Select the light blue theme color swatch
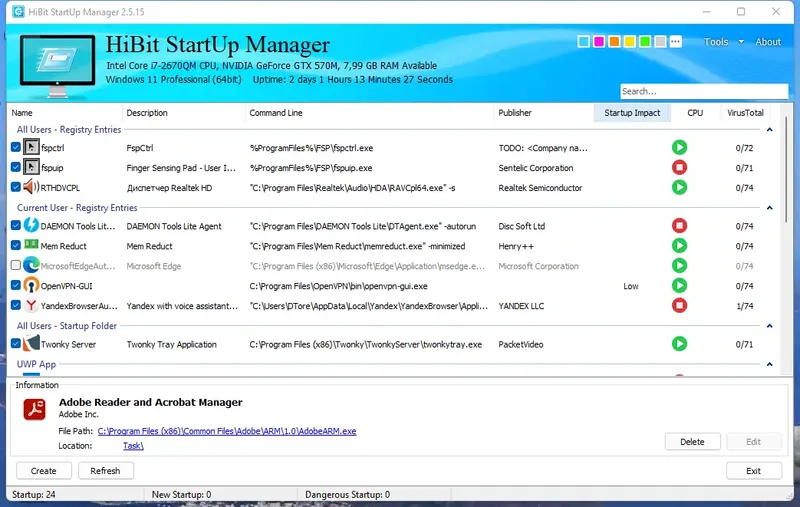 [x=584, y=42]
